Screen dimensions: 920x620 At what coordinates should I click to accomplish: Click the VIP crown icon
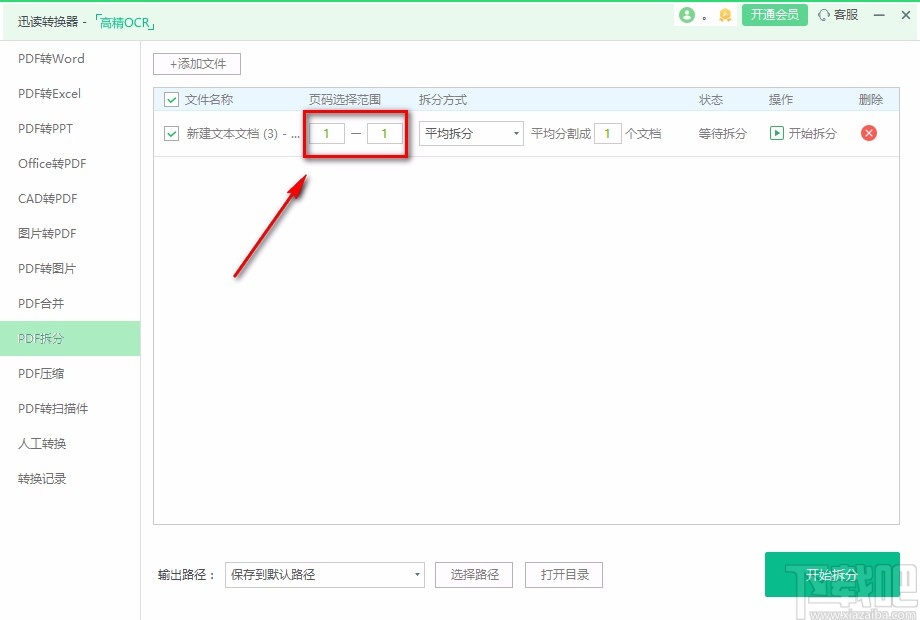point(723,16)
